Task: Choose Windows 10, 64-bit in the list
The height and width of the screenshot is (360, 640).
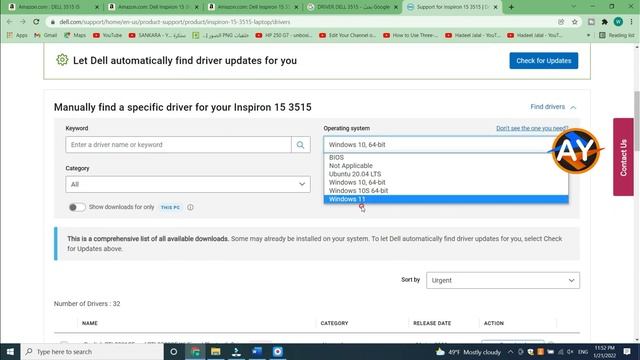Action: [x=446, y=182]
